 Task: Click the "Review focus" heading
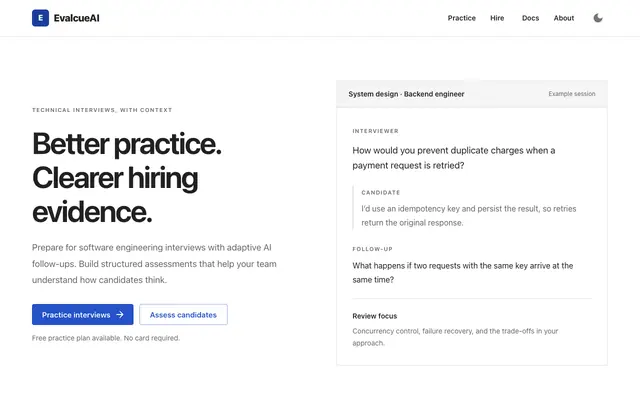click(375, 316)
